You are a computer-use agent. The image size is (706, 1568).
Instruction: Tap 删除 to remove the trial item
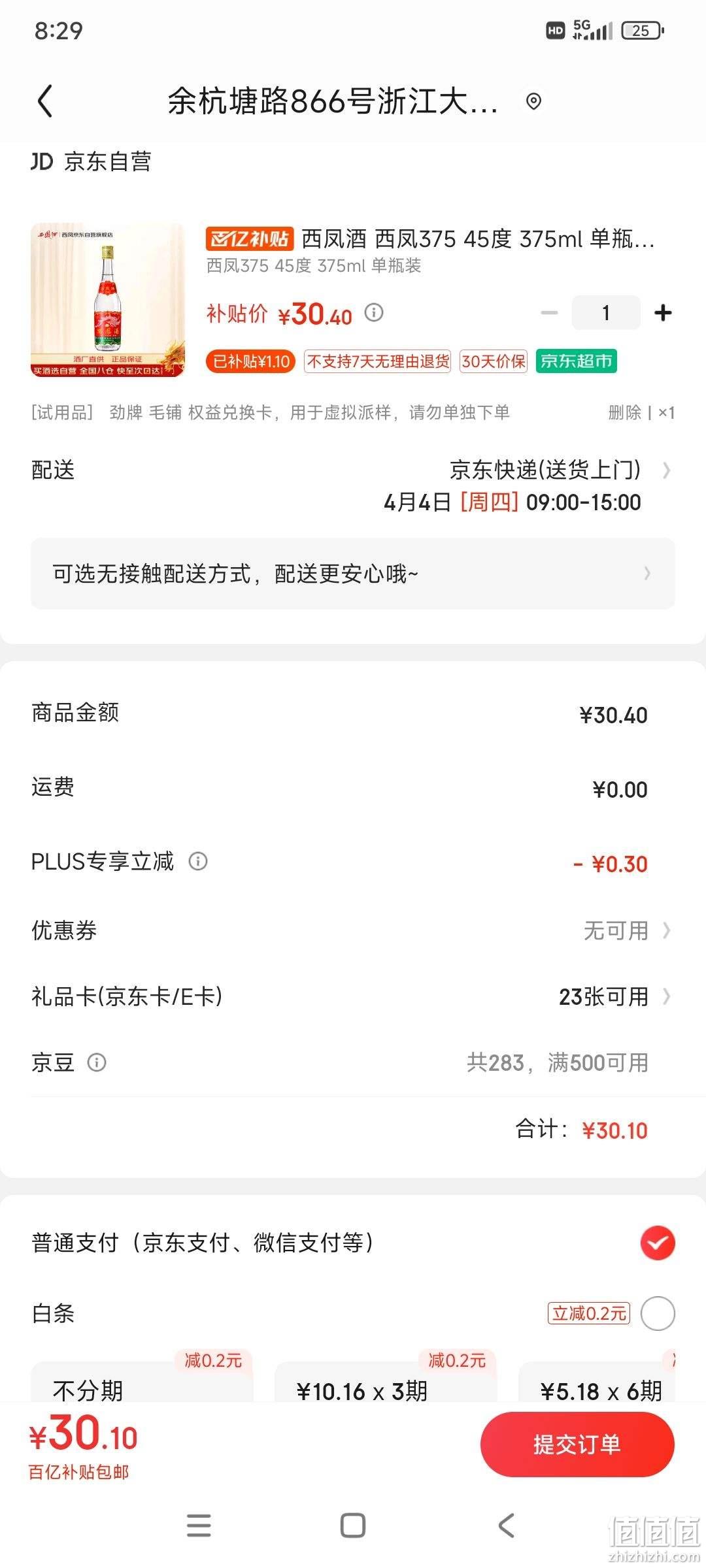625,412
